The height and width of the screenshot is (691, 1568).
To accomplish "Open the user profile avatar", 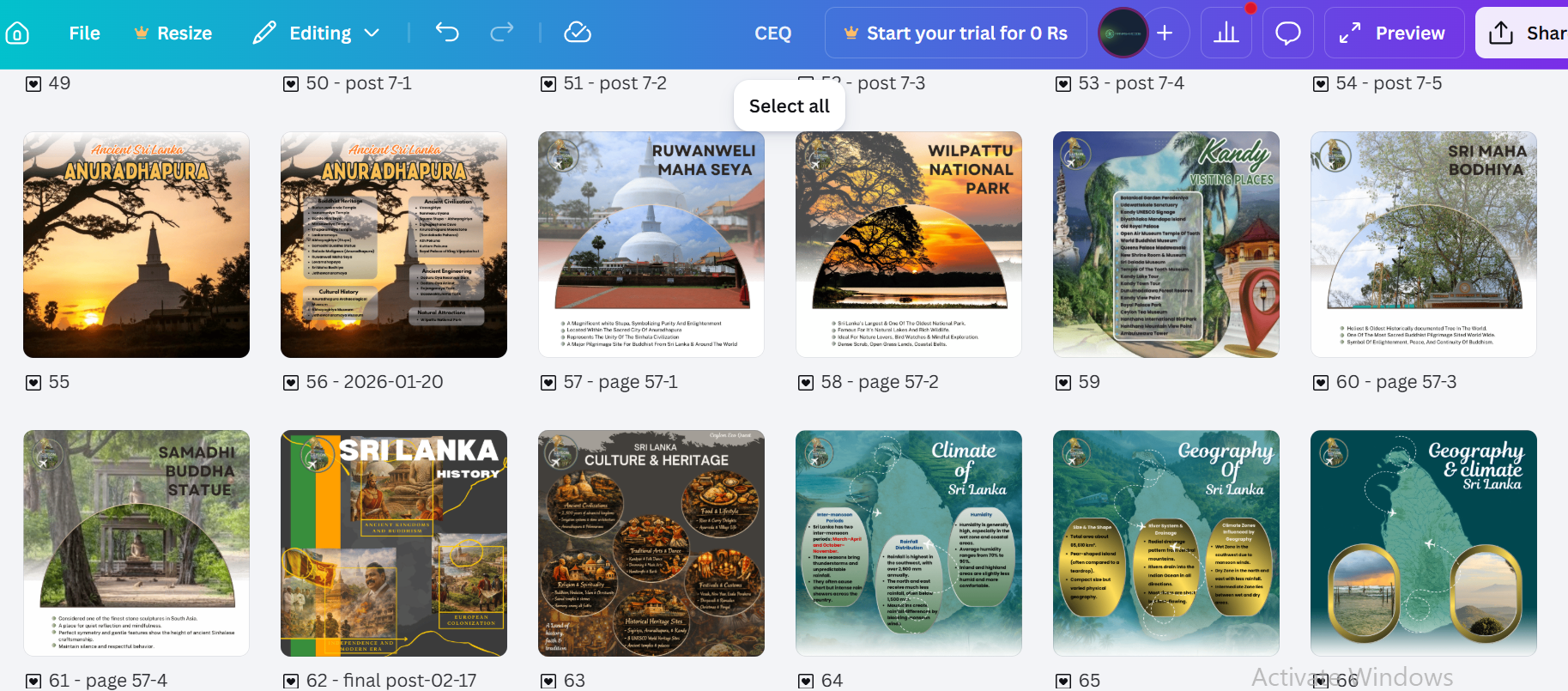I will 1123,33.
